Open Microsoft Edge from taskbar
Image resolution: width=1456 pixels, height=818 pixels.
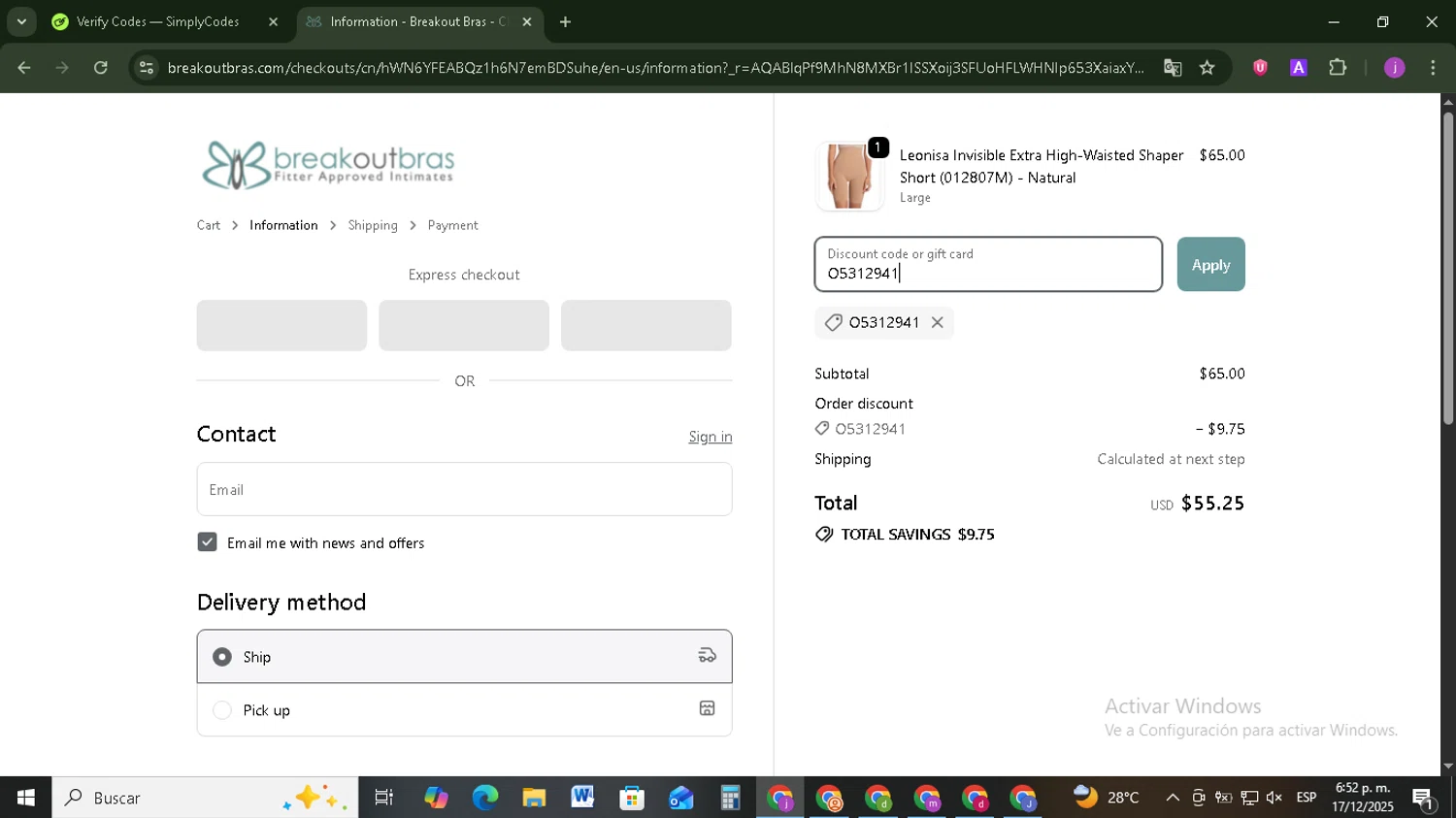pyautogui.click(x=484, y=798)
